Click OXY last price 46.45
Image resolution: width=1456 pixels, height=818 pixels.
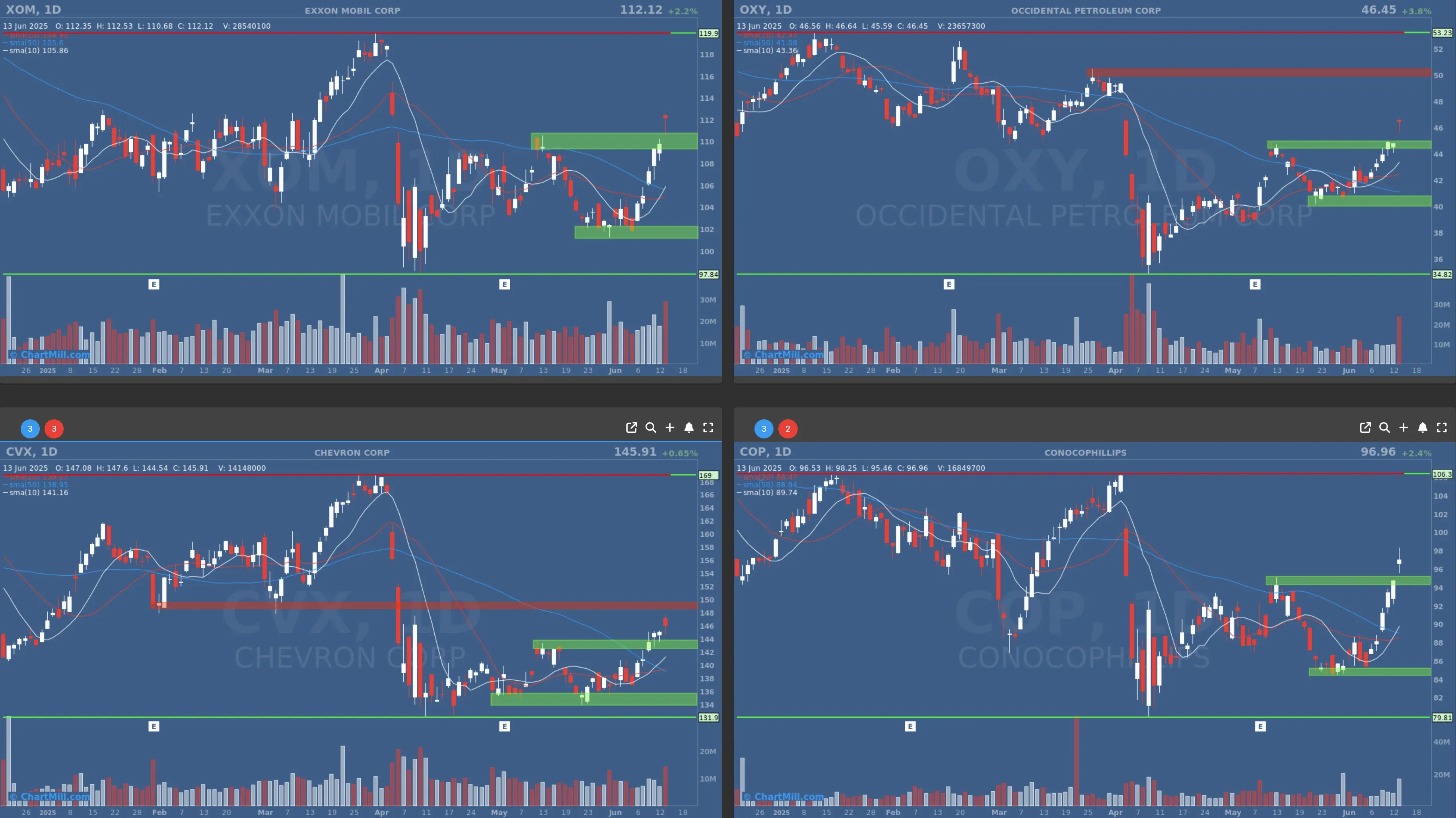pyautogui.click(x=1378, y=10)
